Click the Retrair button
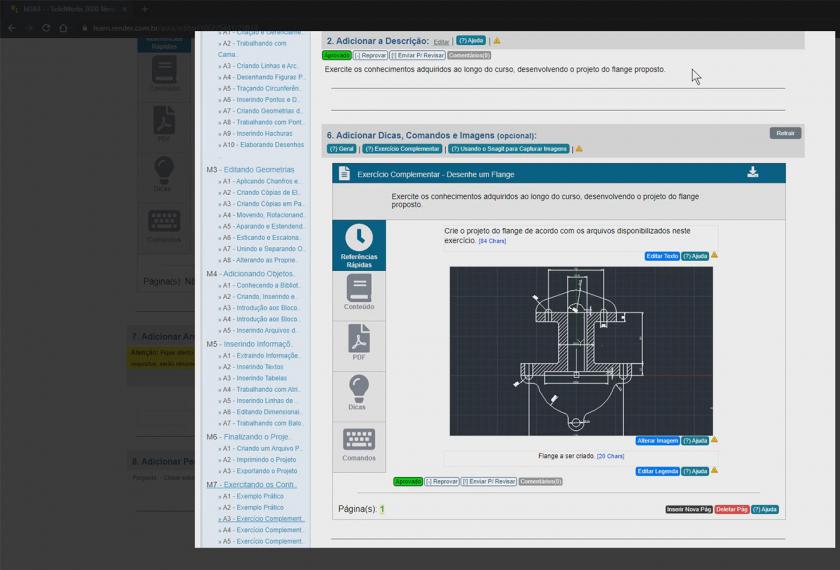This screenshot has height=570, width=840. tap(785, 133)
